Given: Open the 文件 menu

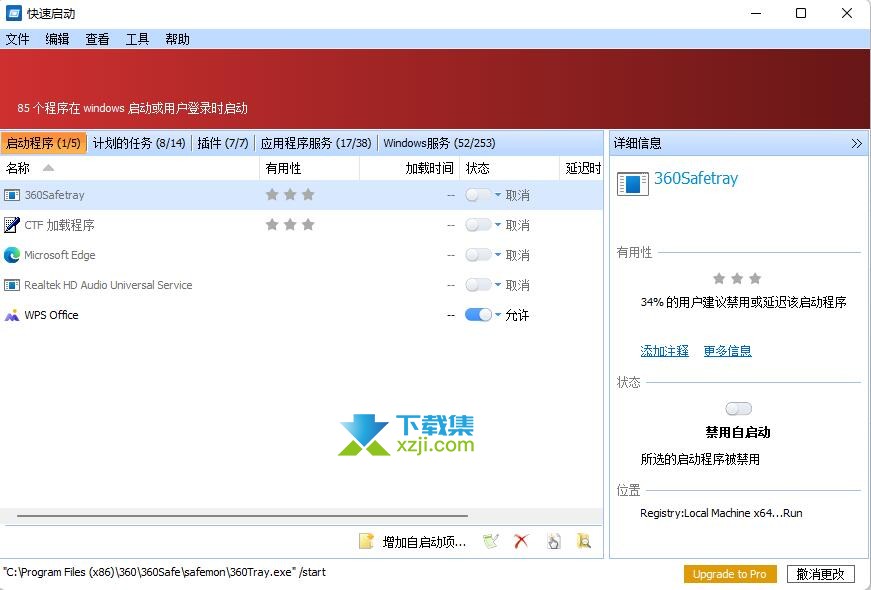Looking at the screenshot, I should tap(17, 39).
